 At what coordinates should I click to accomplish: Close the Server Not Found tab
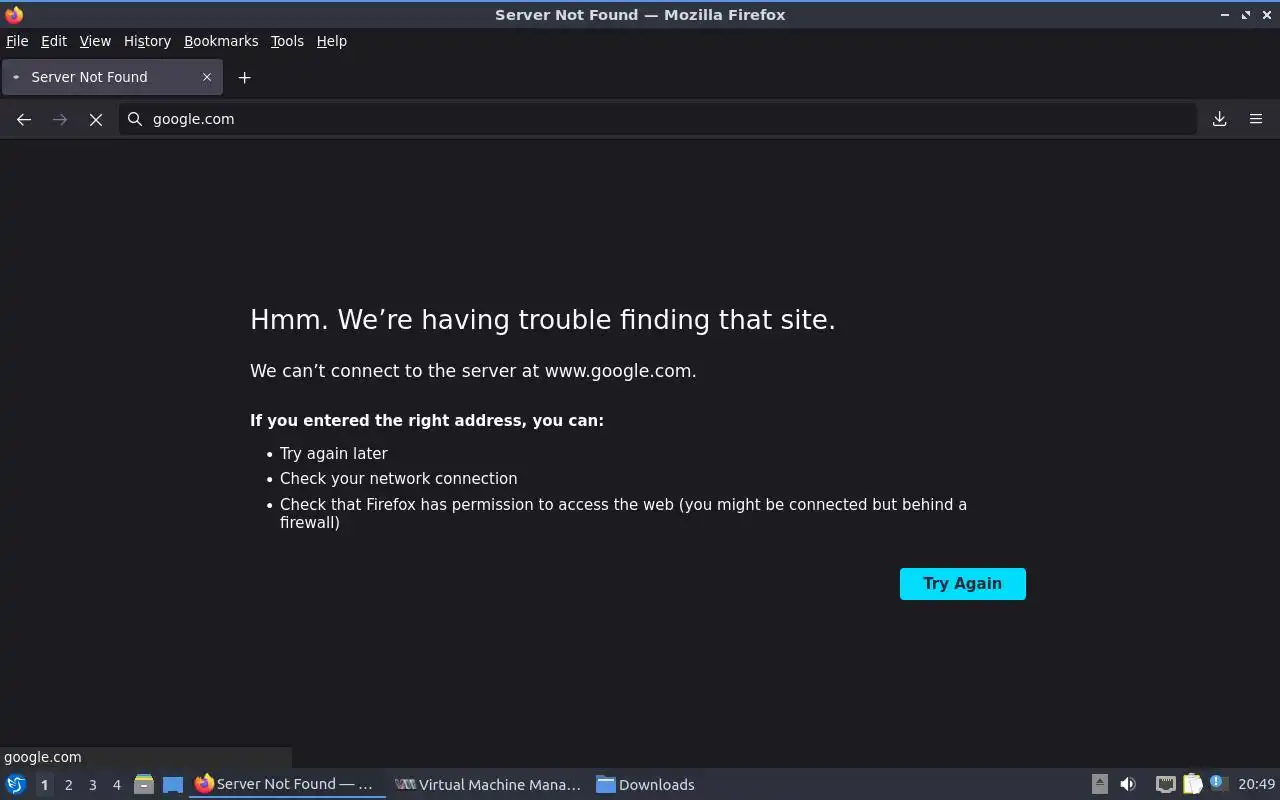pos(207,77)
